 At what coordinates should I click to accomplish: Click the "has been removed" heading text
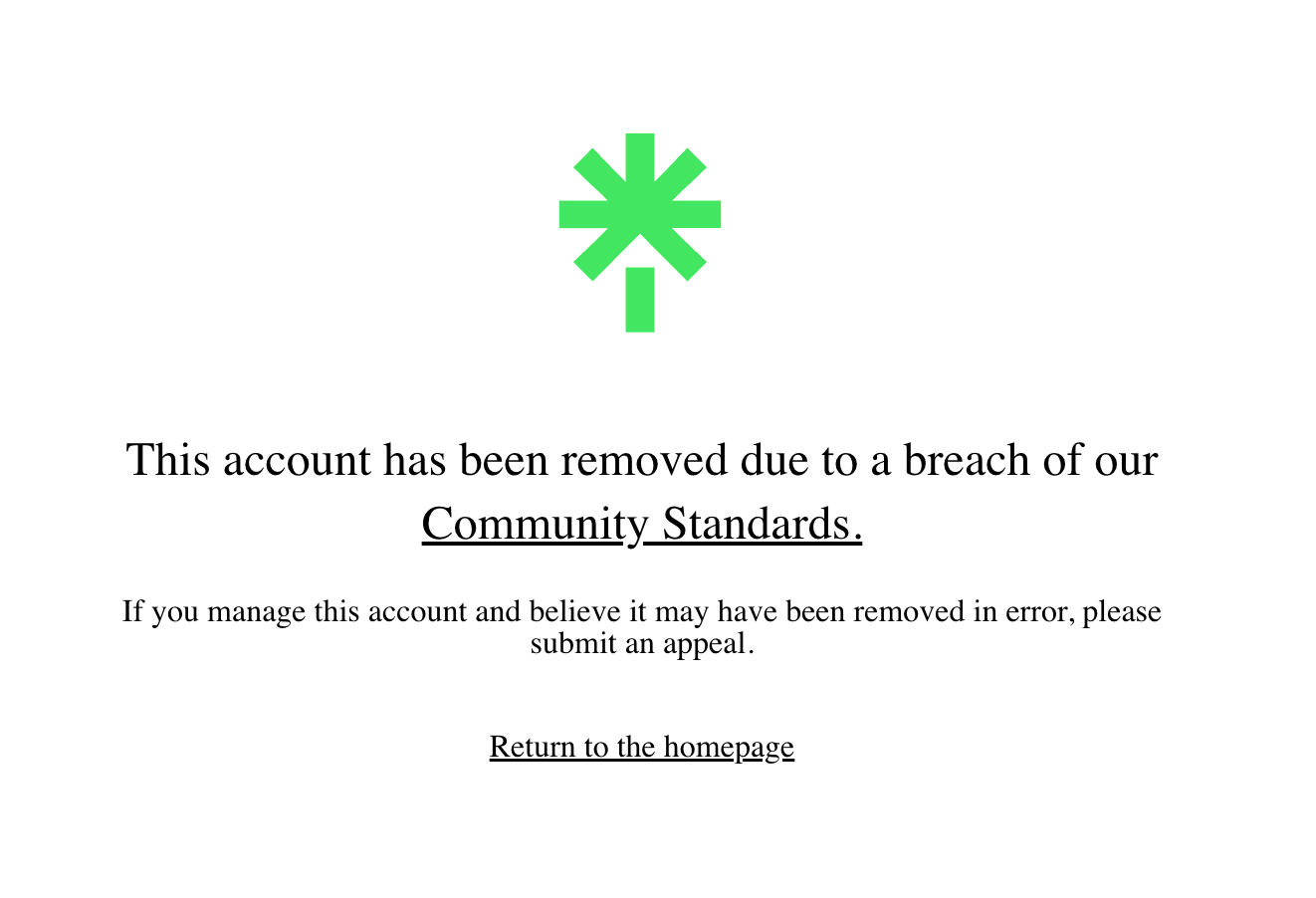555,461
